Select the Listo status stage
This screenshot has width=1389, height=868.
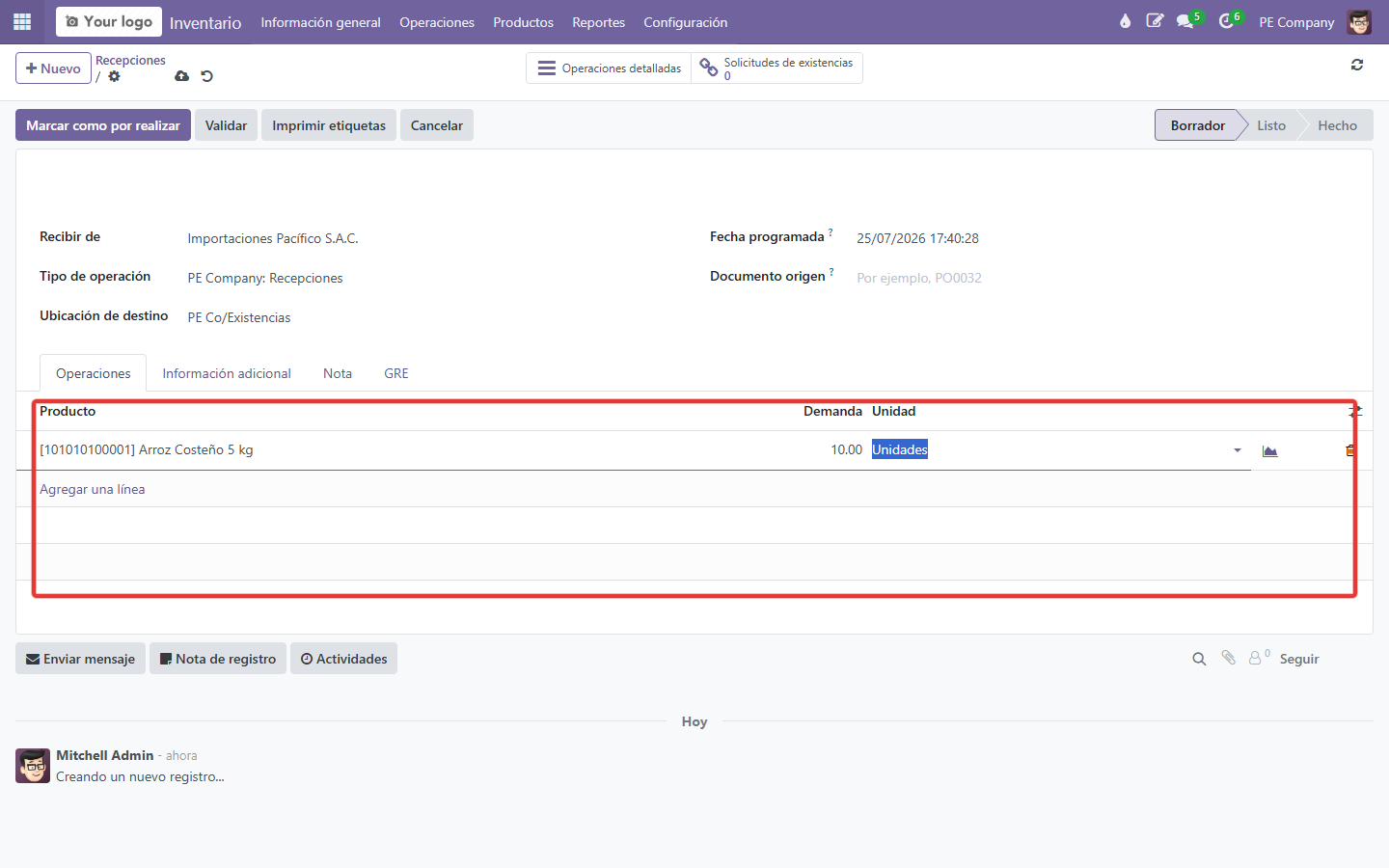[1270, 125]
